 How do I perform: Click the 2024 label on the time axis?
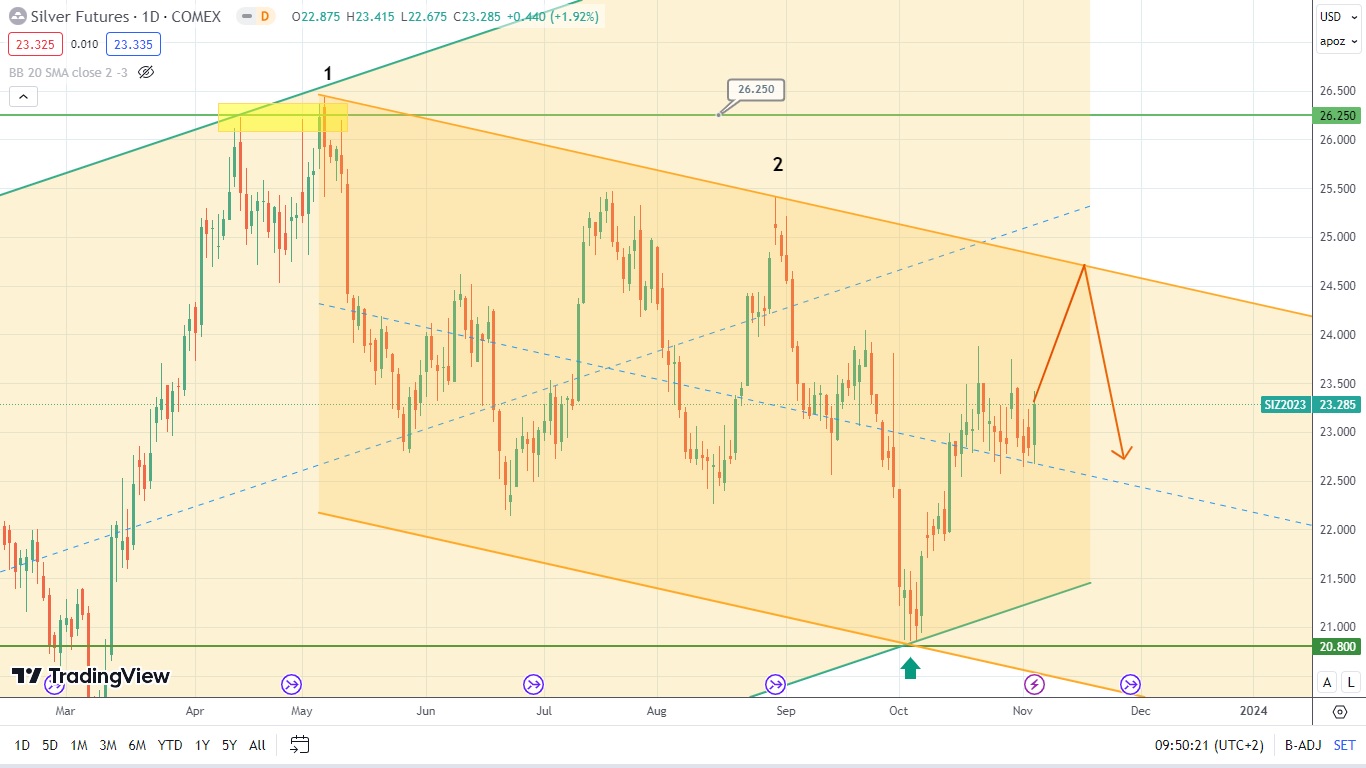(1254, 711)
